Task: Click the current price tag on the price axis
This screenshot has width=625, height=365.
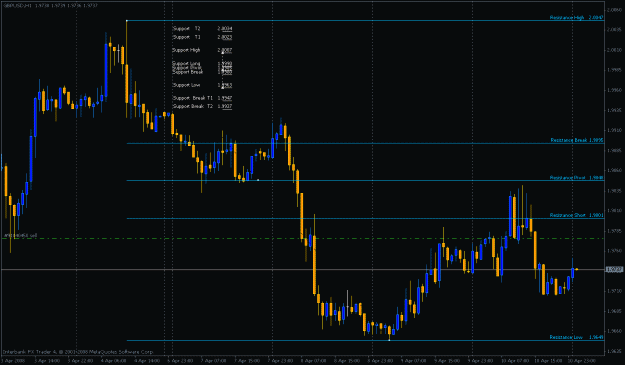Action: click(x=614, y=270)
